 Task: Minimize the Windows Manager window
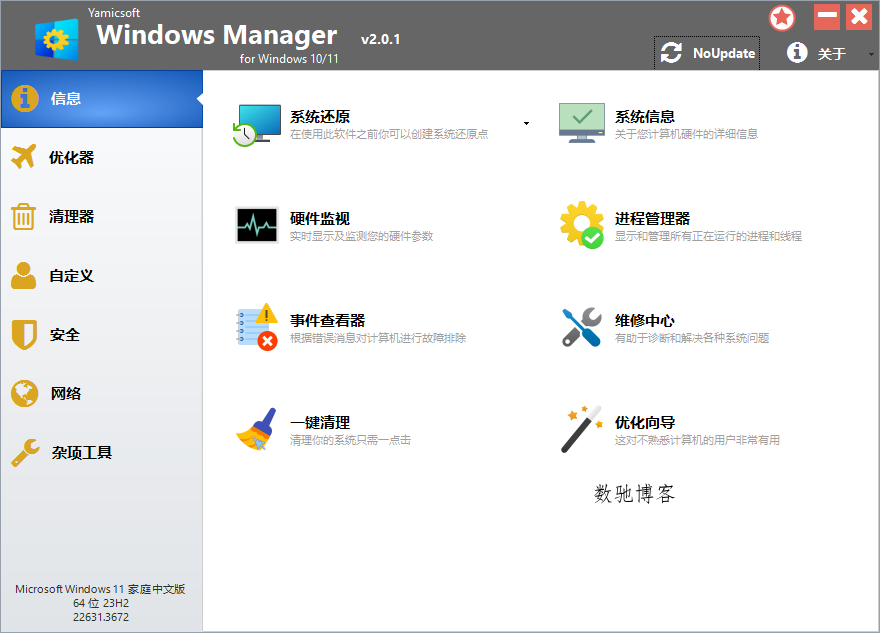827,17
